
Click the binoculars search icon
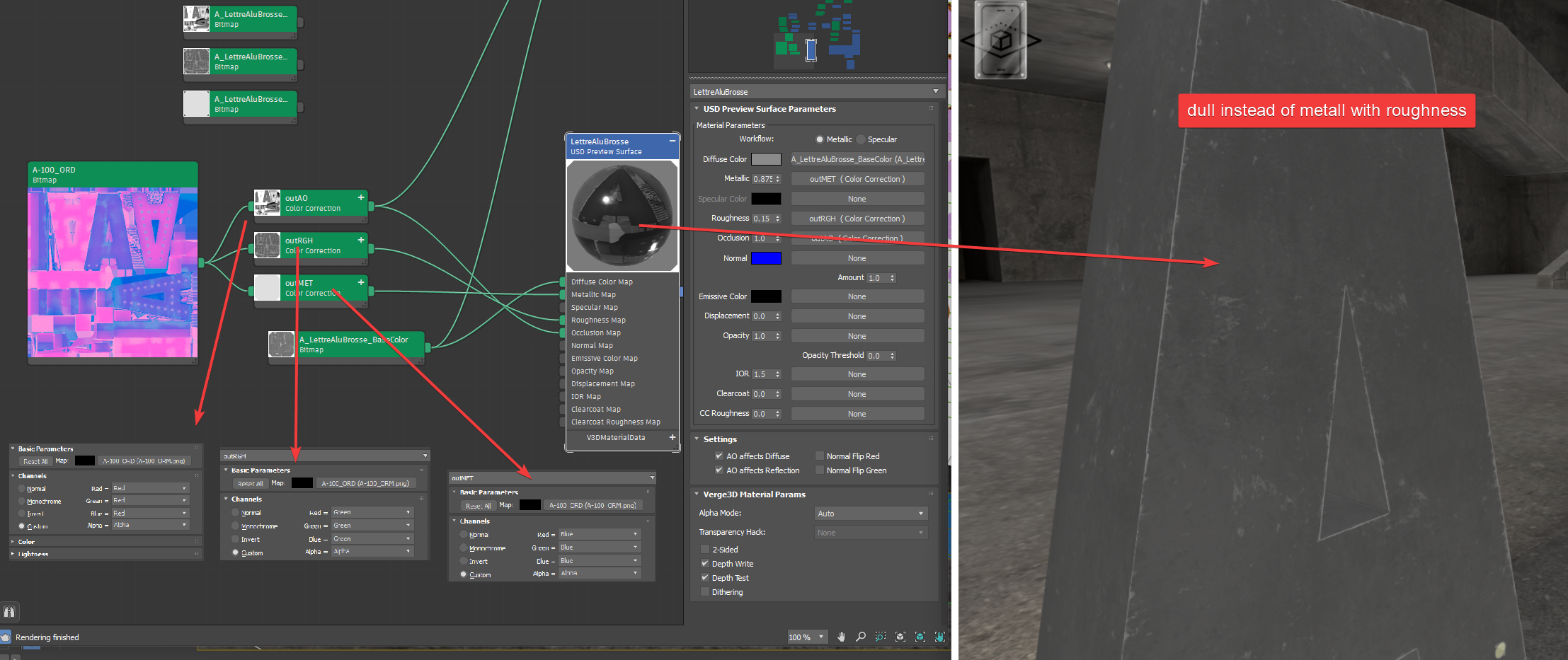[9, 612]
